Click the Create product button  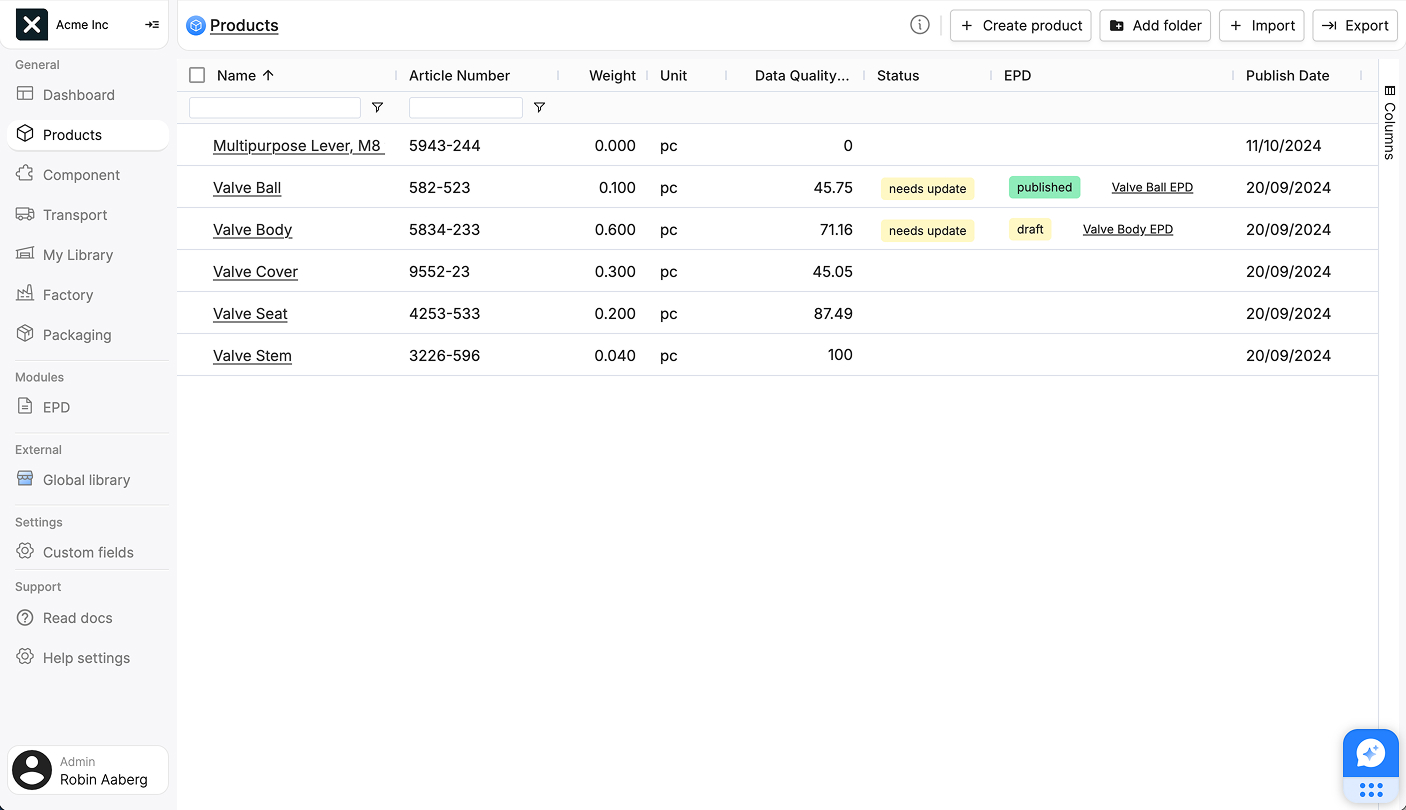point(1020,25)
